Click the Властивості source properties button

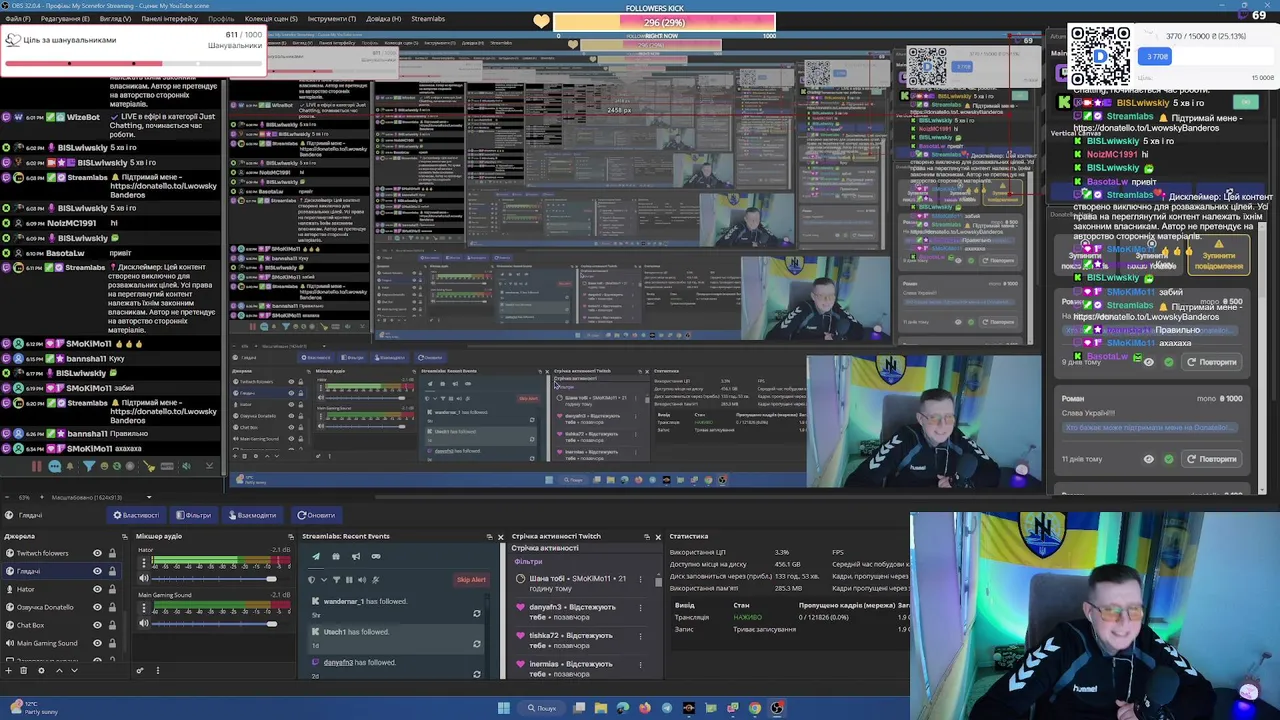pos(136,515)
